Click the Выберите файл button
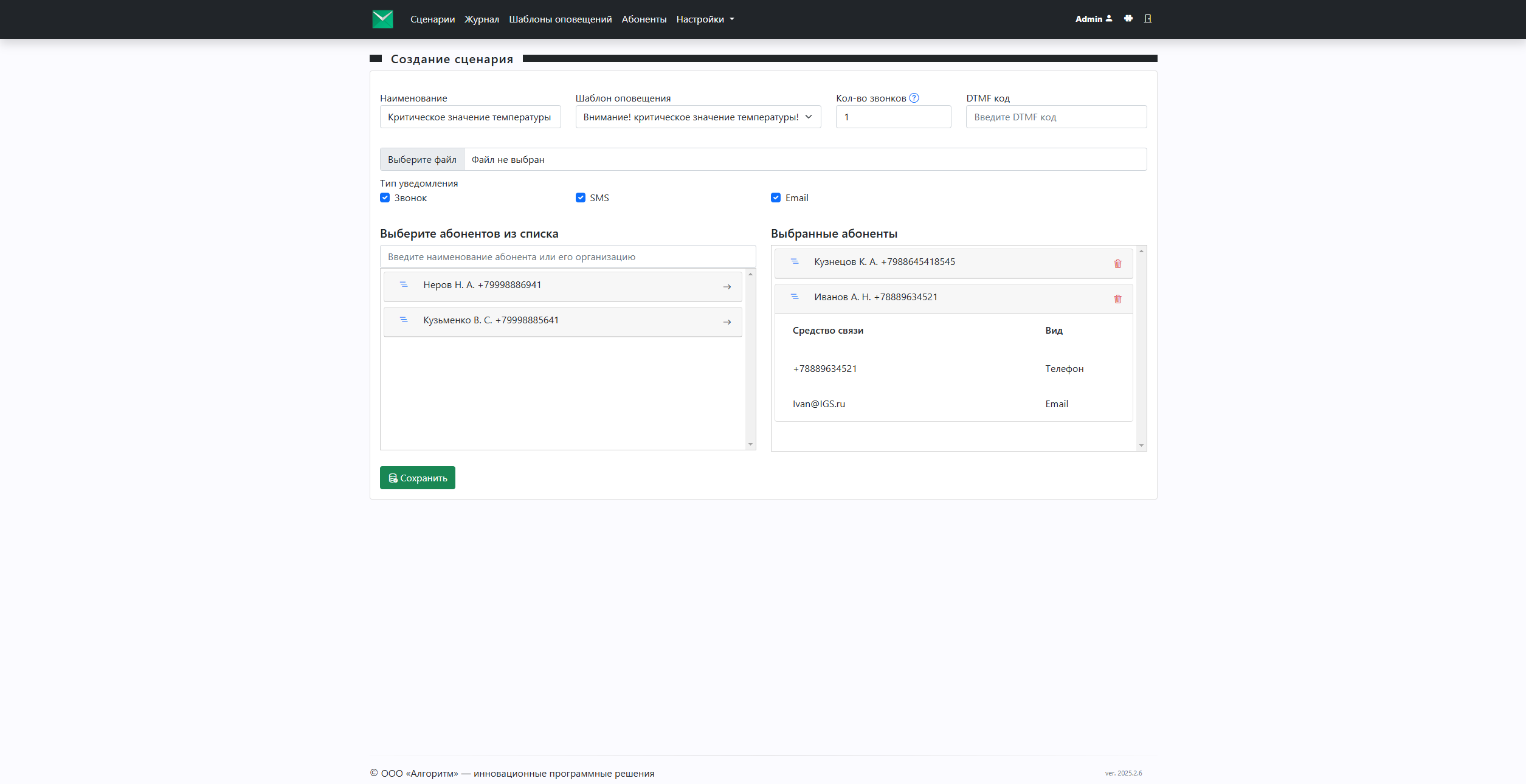 coord(422,159)
